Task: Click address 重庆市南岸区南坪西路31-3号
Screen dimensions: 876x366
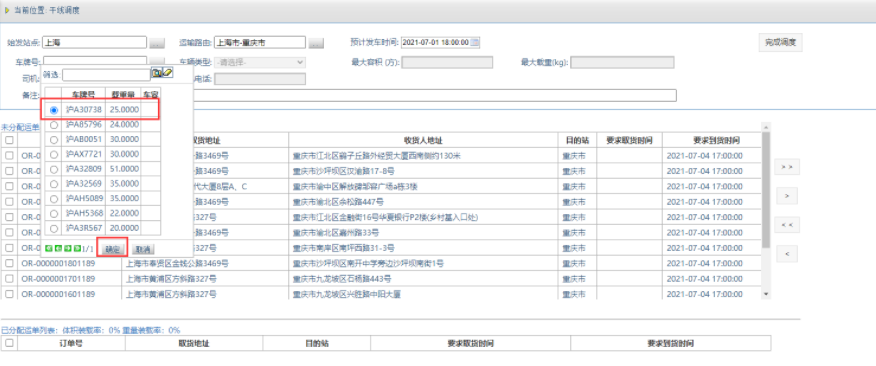Action: [344, 248]
